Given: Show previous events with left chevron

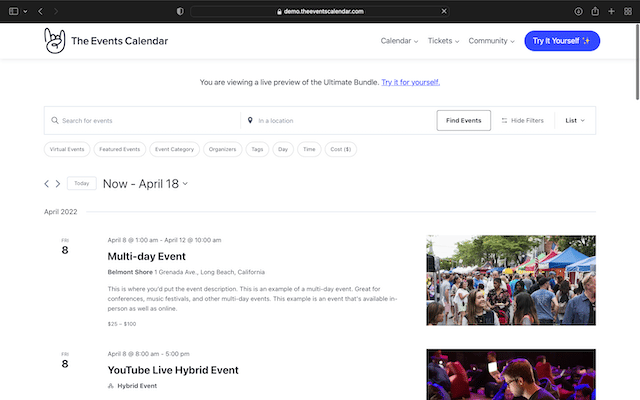Looking at the screenshot, I should (x=46, y=184).
